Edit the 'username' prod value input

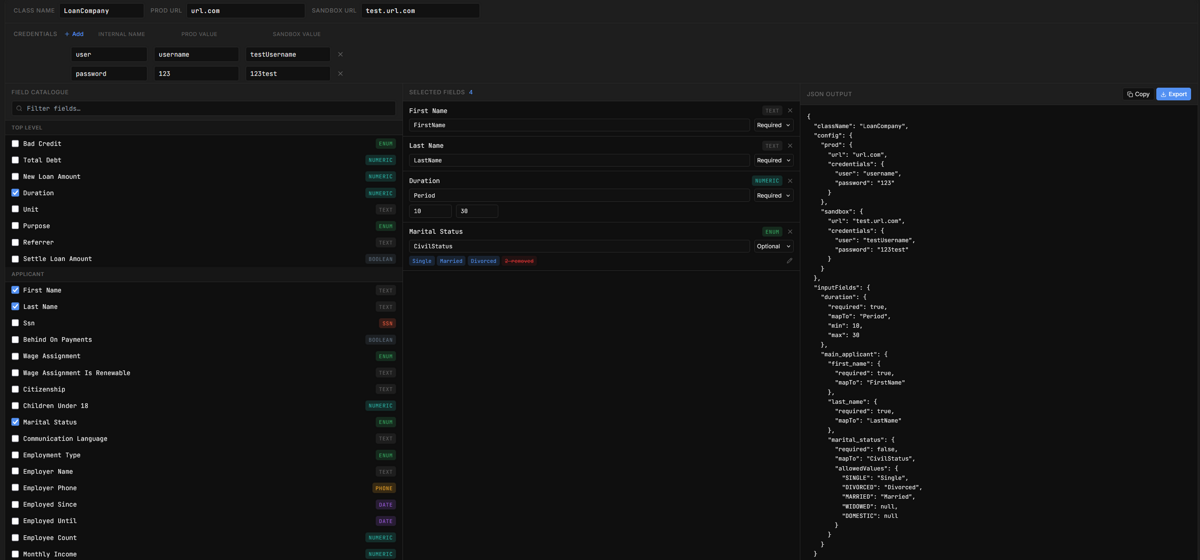[x=197, y=55]
